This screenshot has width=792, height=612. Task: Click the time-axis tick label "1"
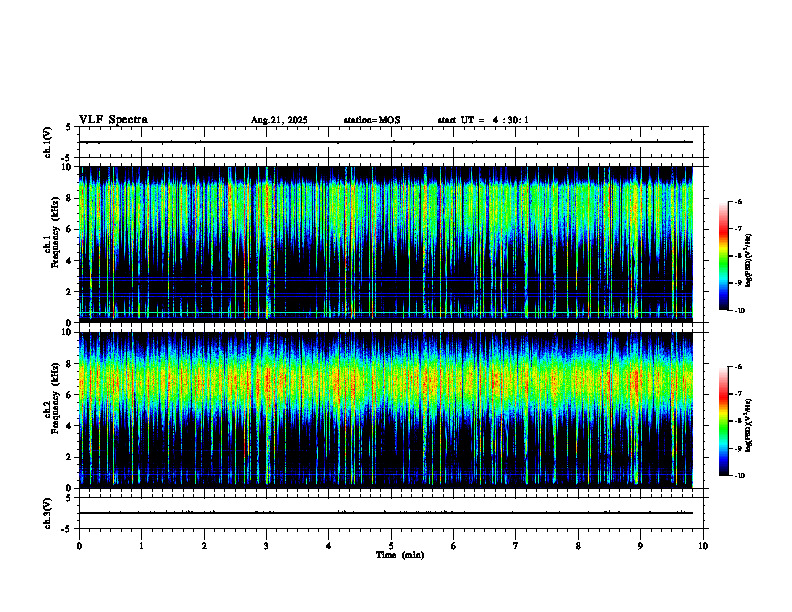pyautogui.click(x=141, y=546)
